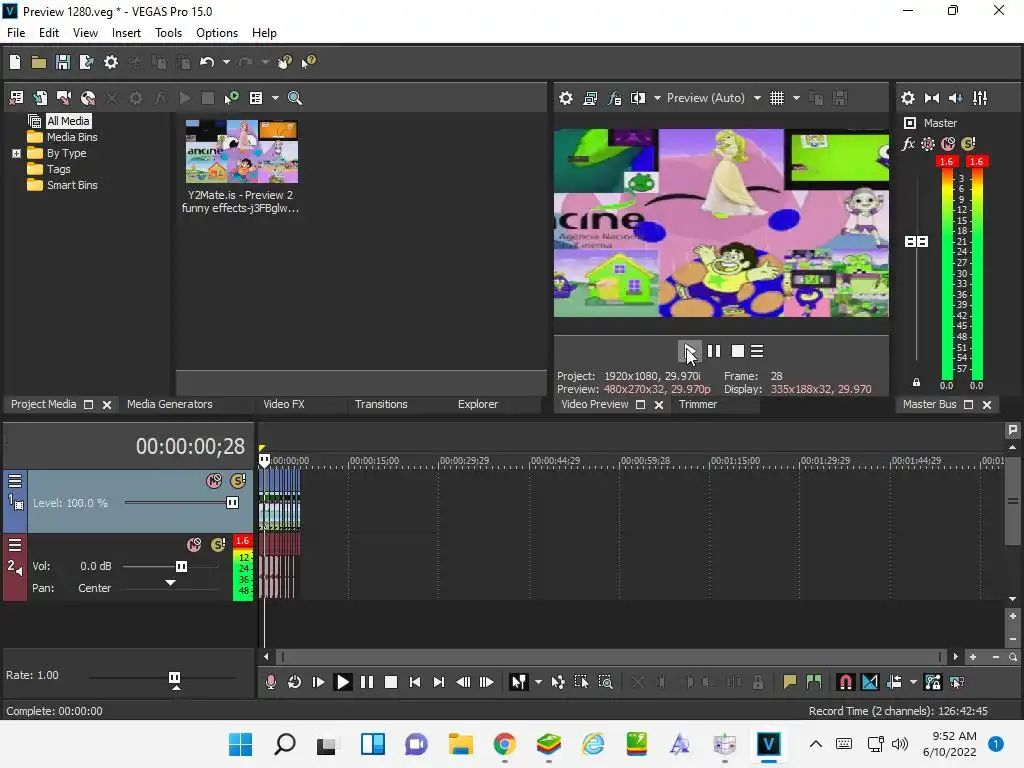Click Play on the timeline transport bar

(342, 682)
